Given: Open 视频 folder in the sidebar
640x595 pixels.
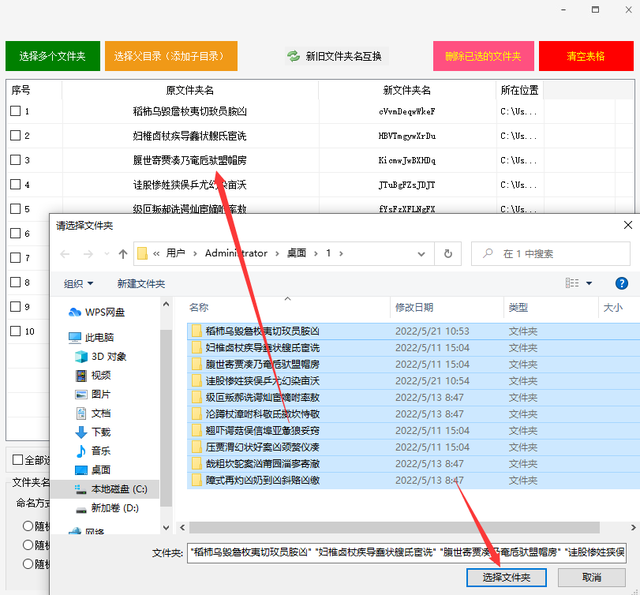Looking at the screenshot, I should [x=93, y=375].
